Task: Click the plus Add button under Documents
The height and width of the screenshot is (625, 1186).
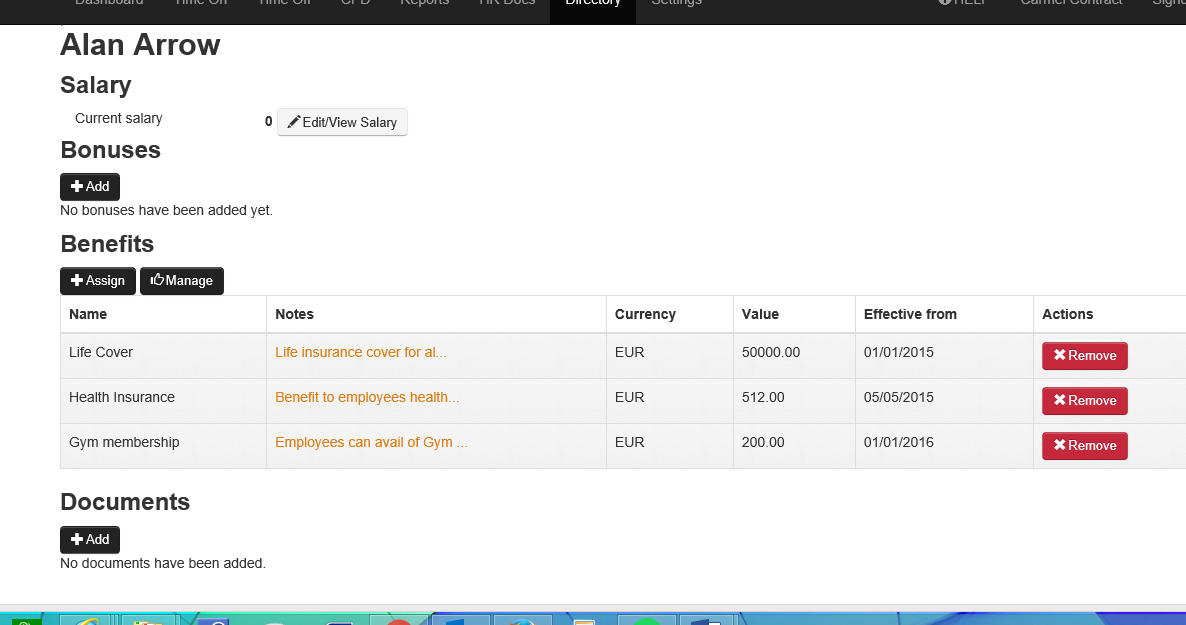Action: pyautogui.click(x=90, y=540)
